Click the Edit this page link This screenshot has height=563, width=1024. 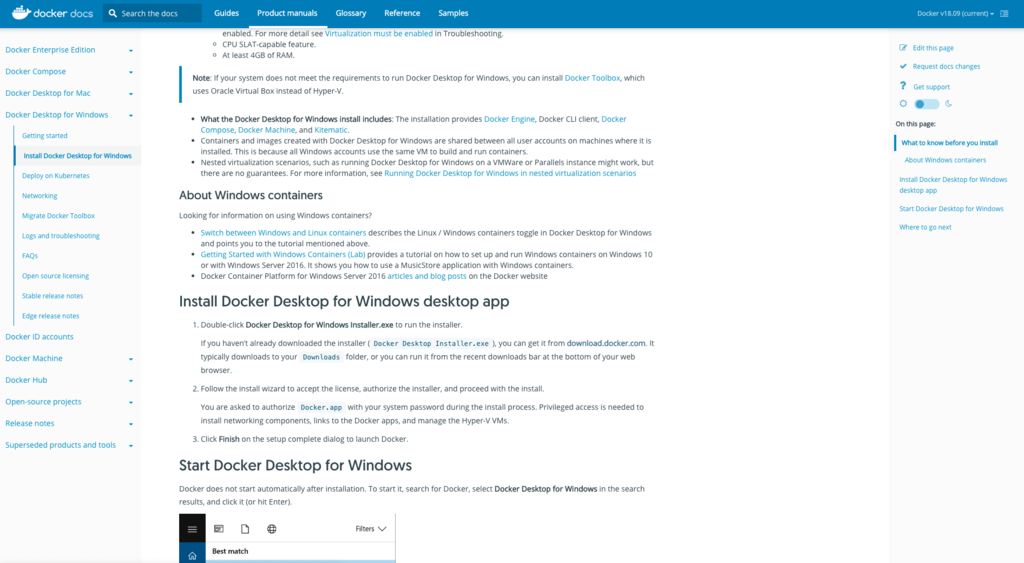click(933, 48)
